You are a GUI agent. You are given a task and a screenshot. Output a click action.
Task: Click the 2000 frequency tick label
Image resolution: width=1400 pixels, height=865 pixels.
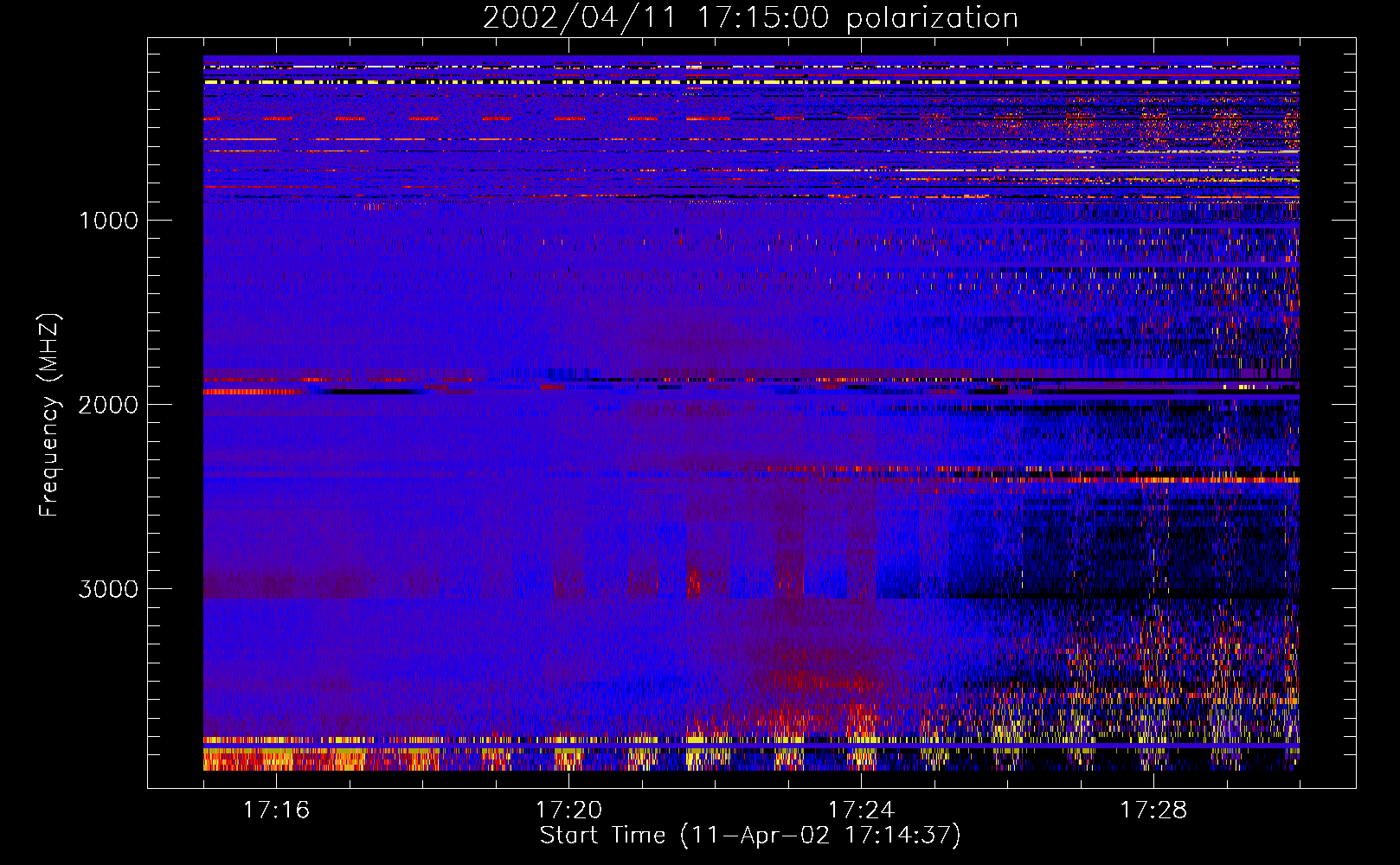(x=108, y=405)
